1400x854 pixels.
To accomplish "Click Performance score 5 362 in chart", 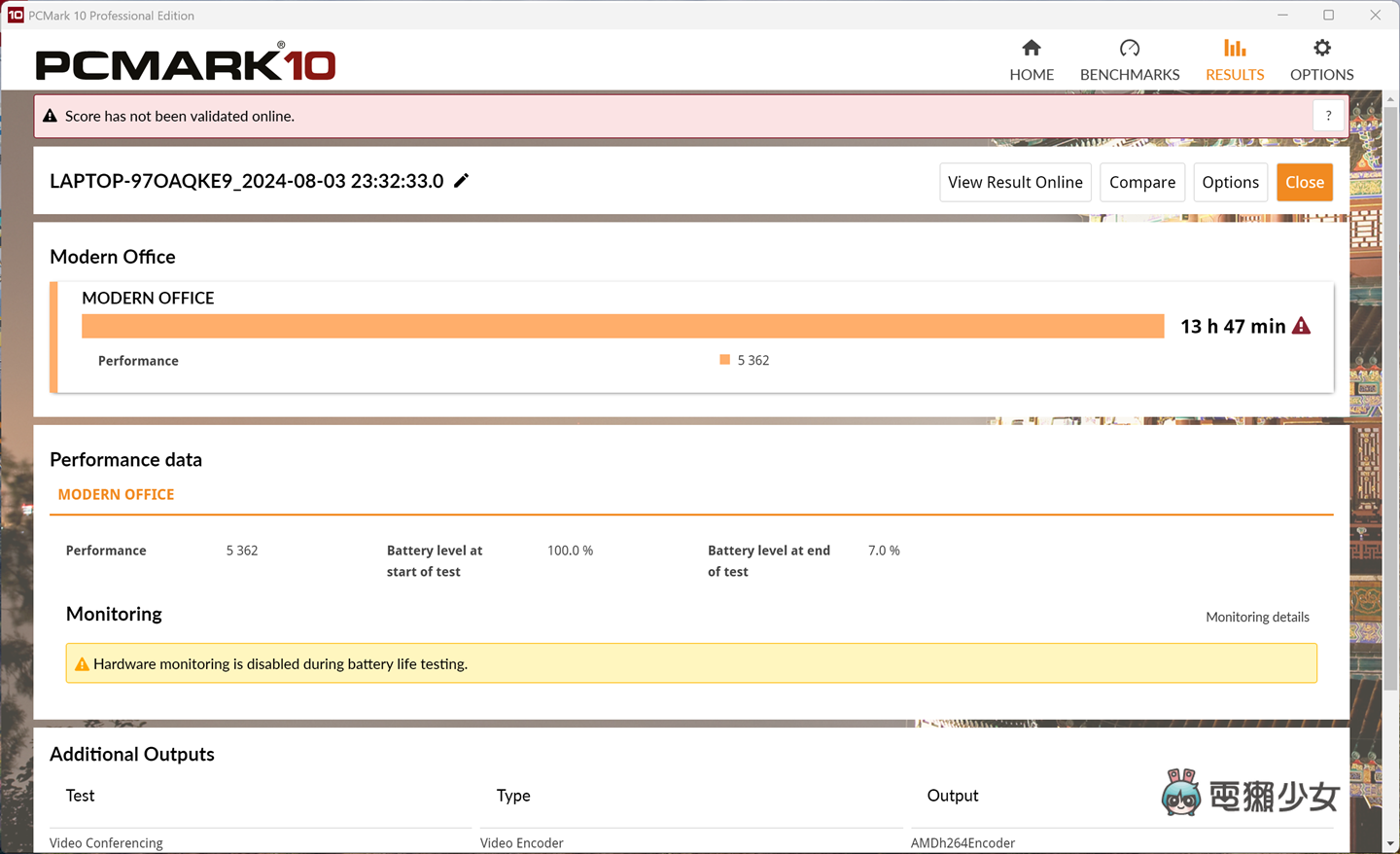I will pyautogui.click(x=753, y=360).
